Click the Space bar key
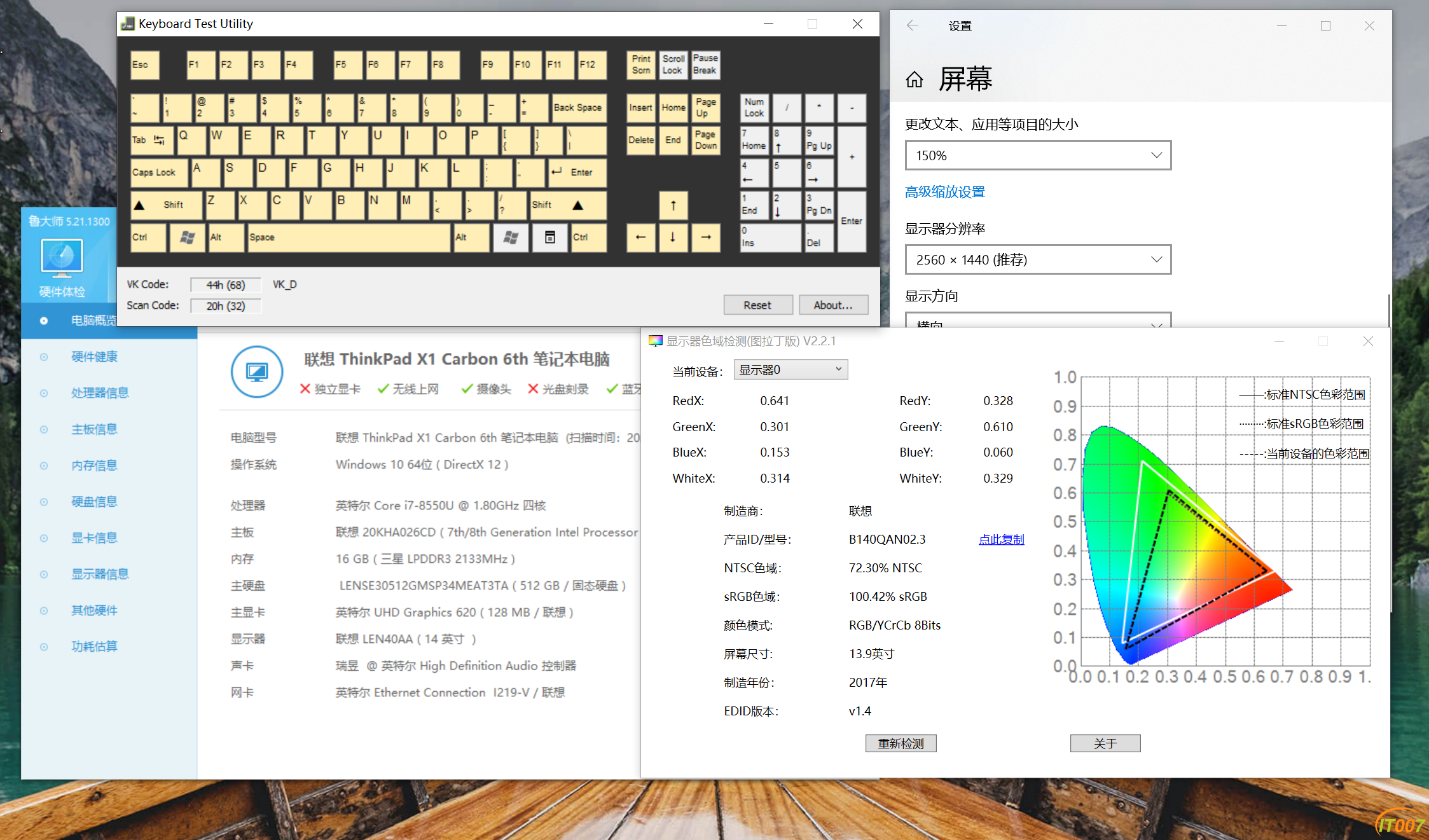The height and width of the screenshot is (840, 1429). pyautogui.click(x=349, y=237)
